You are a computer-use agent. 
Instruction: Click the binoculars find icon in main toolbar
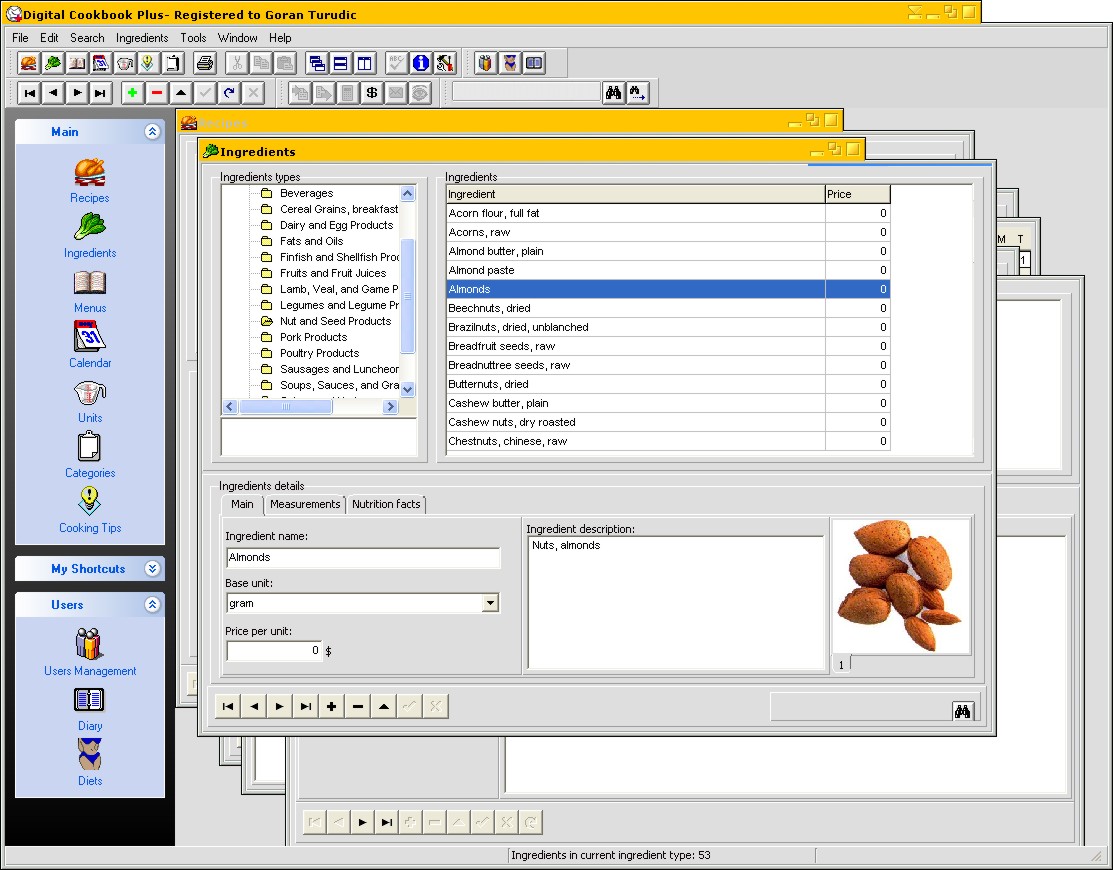coord(613,93)
